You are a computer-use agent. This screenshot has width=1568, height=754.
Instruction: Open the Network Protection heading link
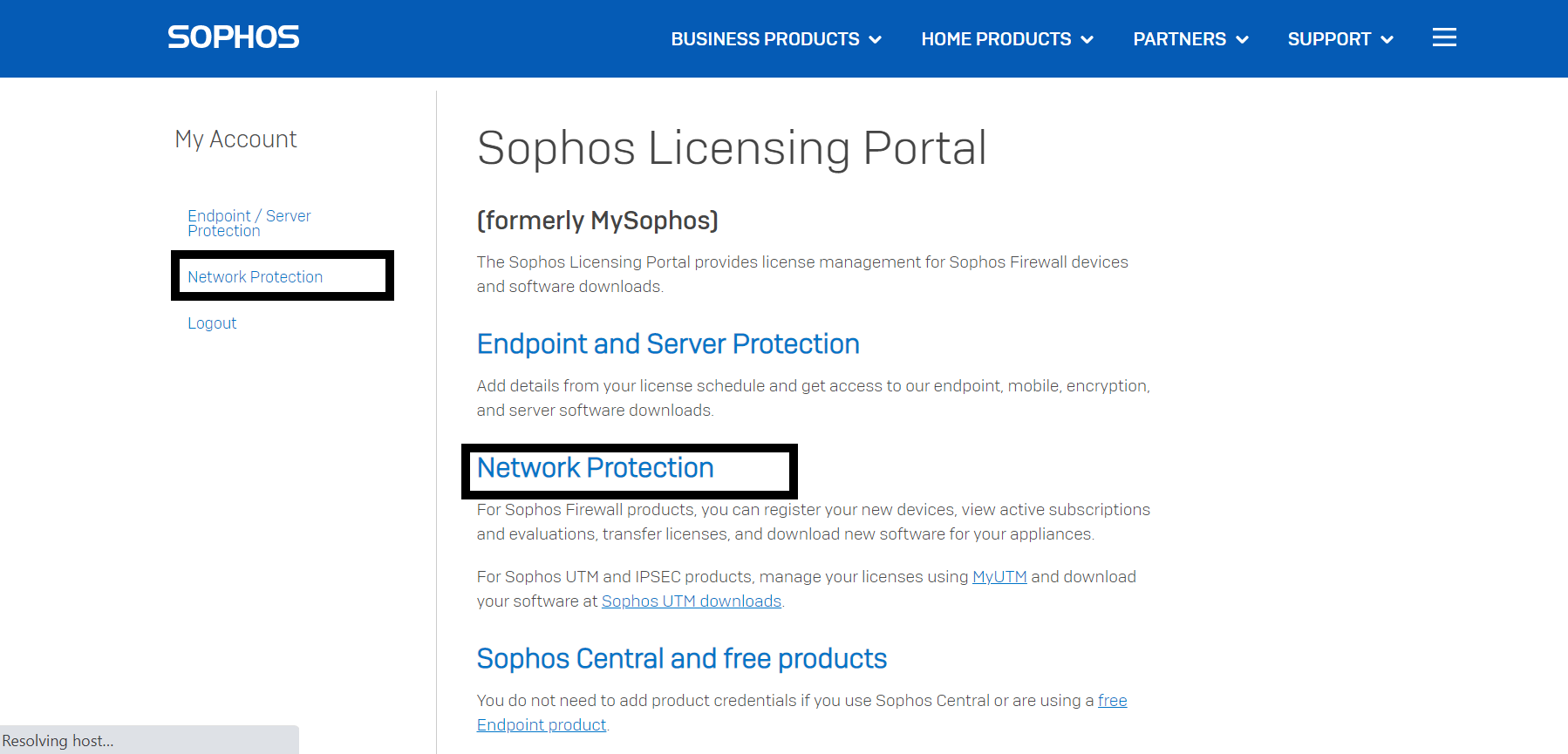tap(596, 468)
